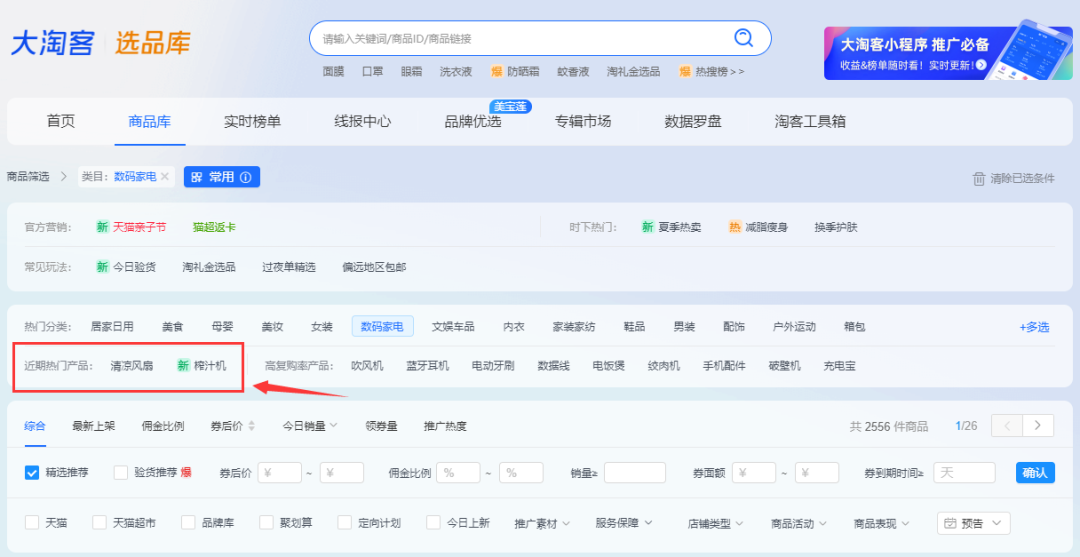Open the 预售 dropdown
Screen dimensions: 1080x557
coord(973,523)
